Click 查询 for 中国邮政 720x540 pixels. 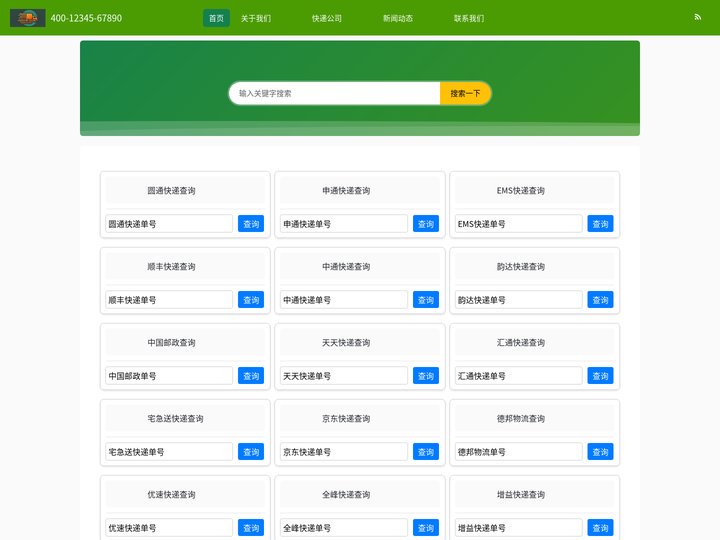pos(251,376)
